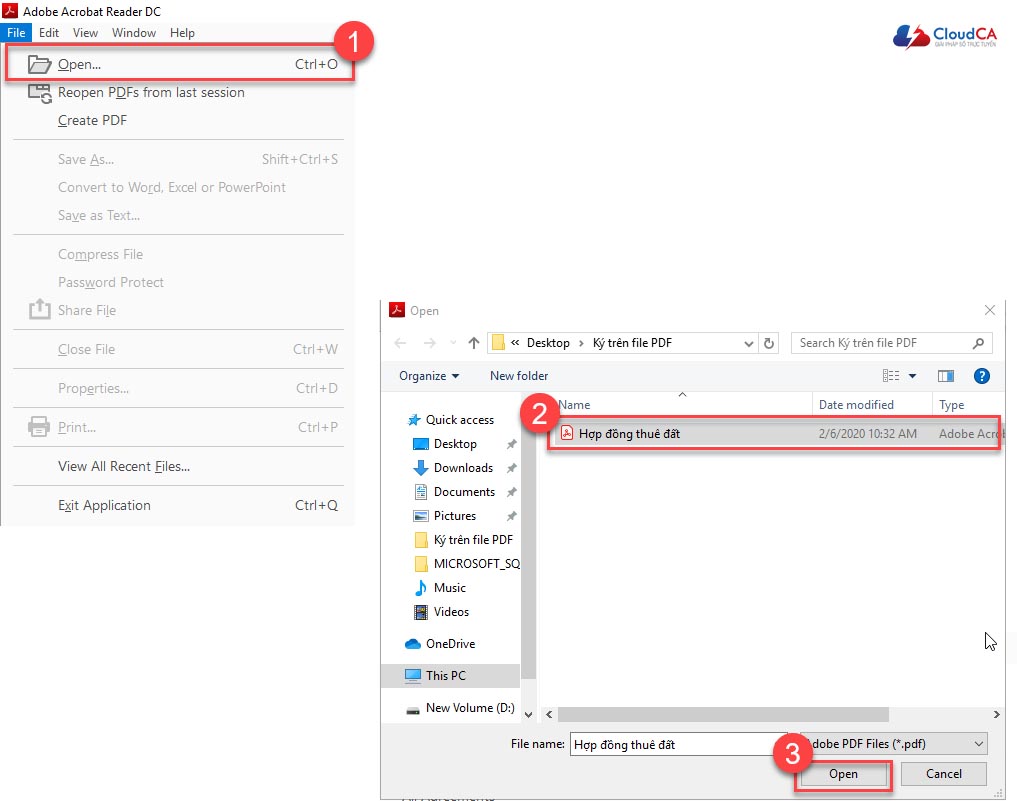This screenshot has width=1017, height=801.
Task: Close the Open dialog window
Action: 990,310
